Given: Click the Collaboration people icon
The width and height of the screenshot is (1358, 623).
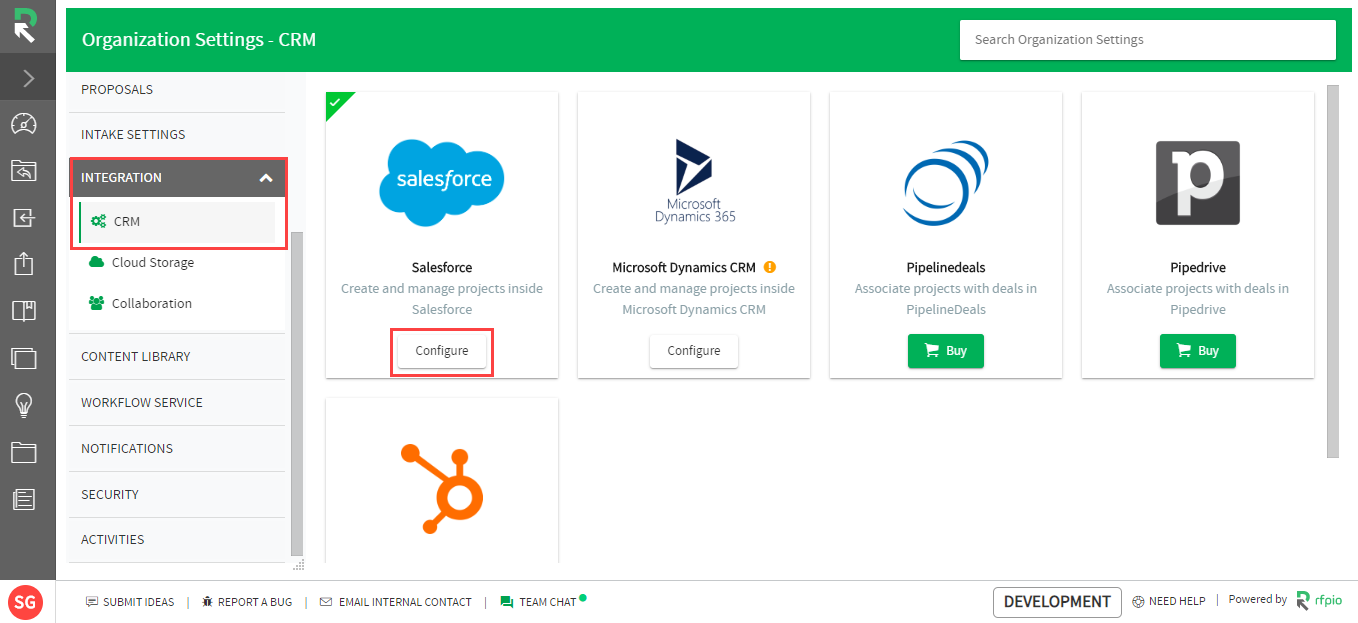Looking at the screenshot, I should [97, 303].
